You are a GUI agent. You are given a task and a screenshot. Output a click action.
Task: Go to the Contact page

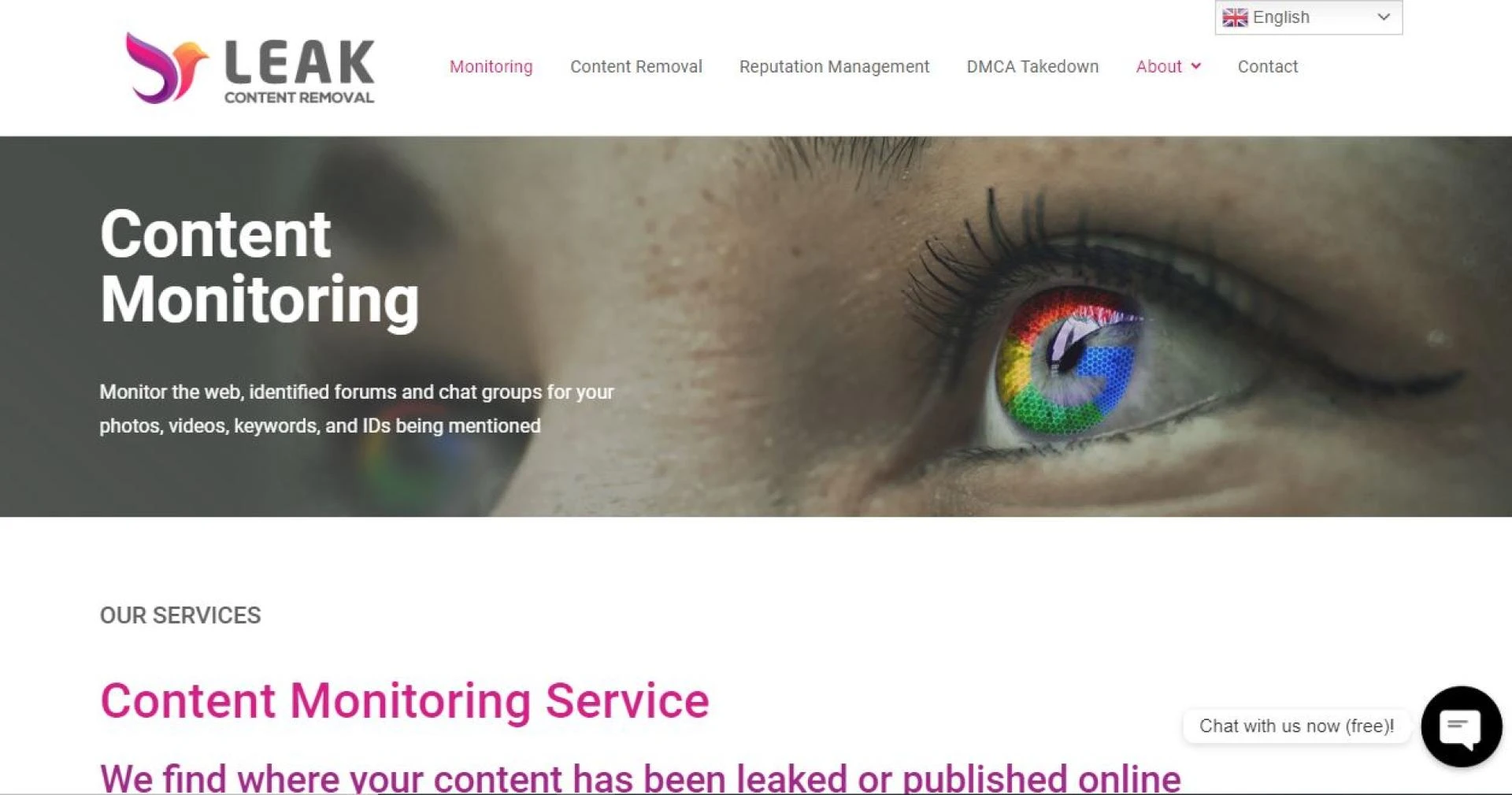click(x=1267, y=66)
